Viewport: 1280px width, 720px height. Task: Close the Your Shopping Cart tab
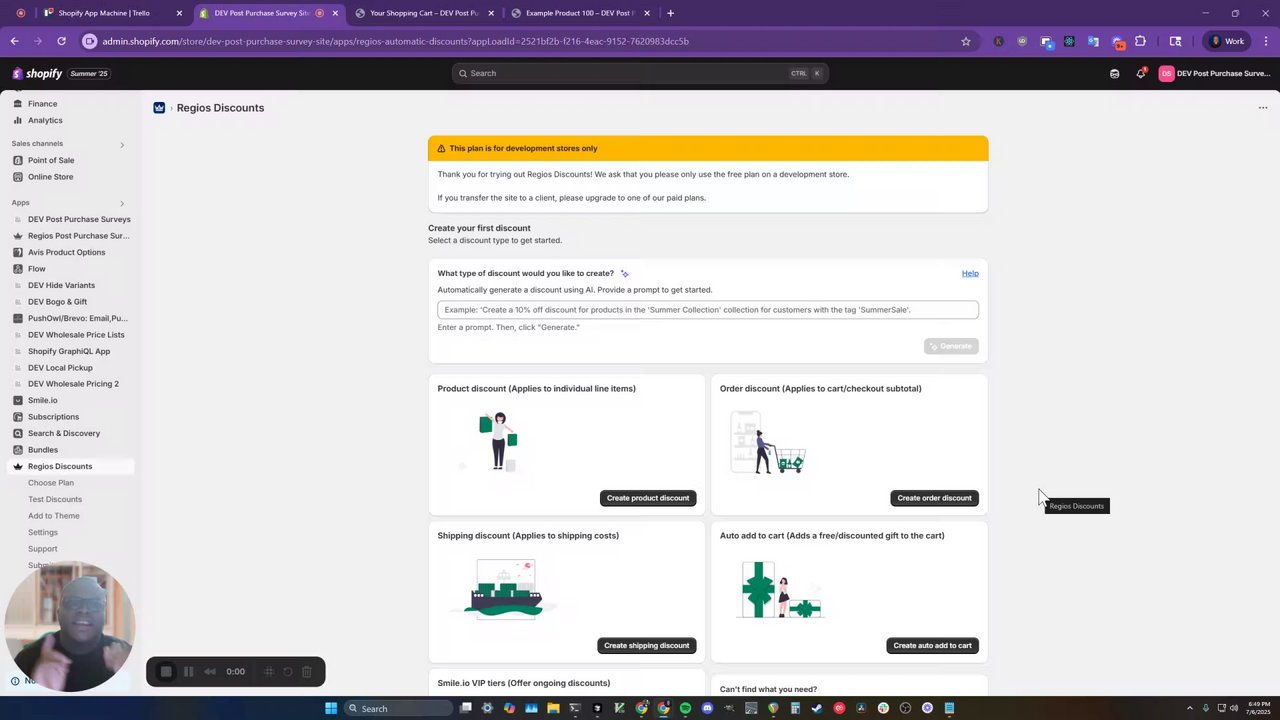[x=491, y=13]
